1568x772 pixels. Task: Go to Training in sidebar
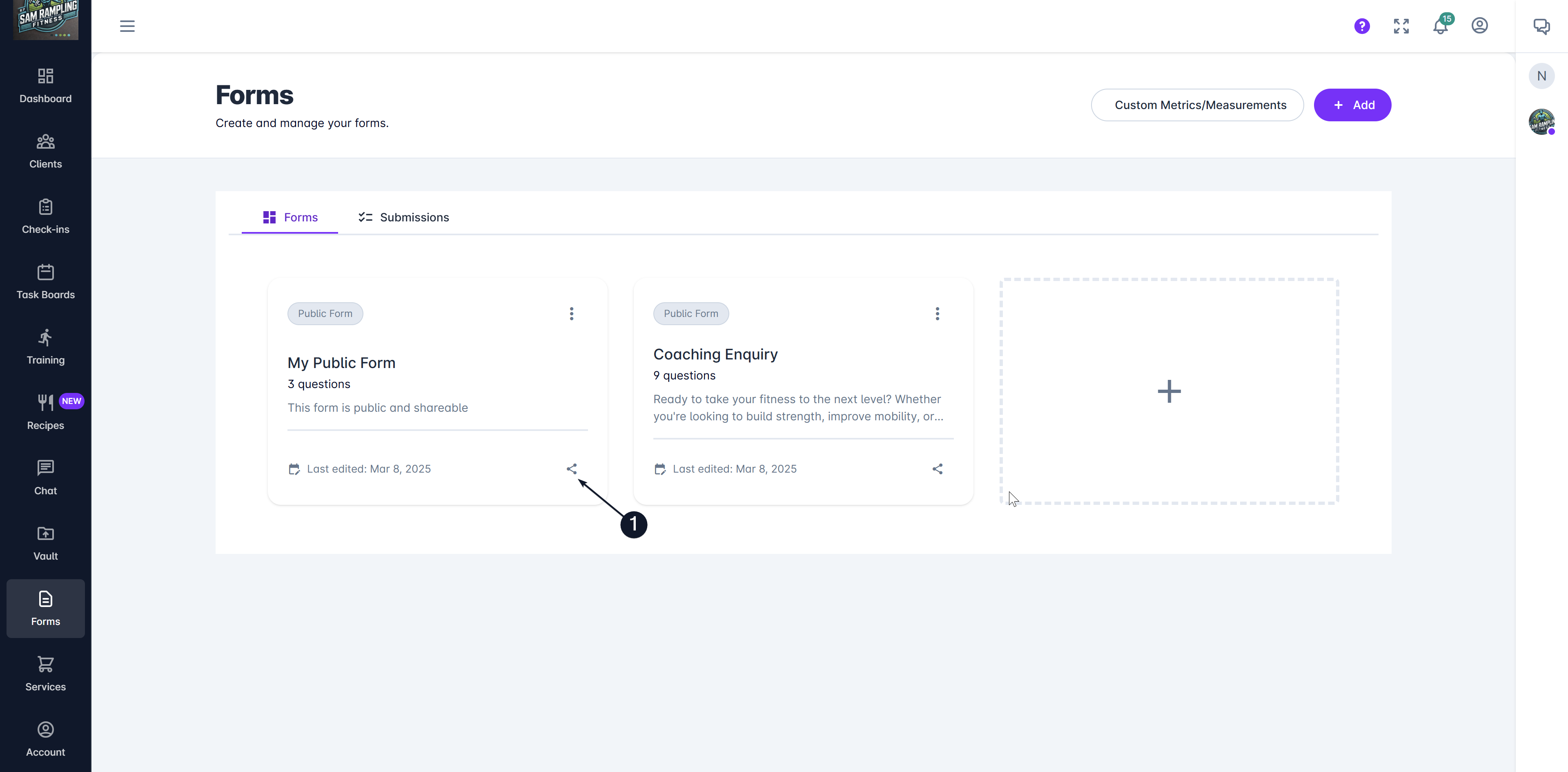(x=46, y=347)
